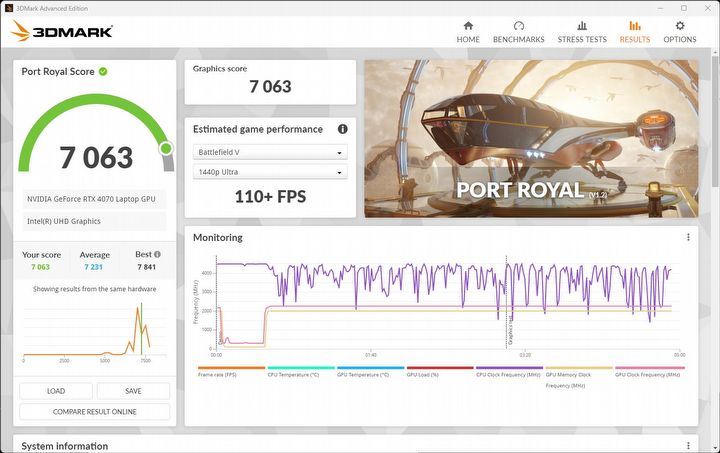
Task: Open the 1440p Ultra resolution dropdown
Action: (x=269, y=173)
